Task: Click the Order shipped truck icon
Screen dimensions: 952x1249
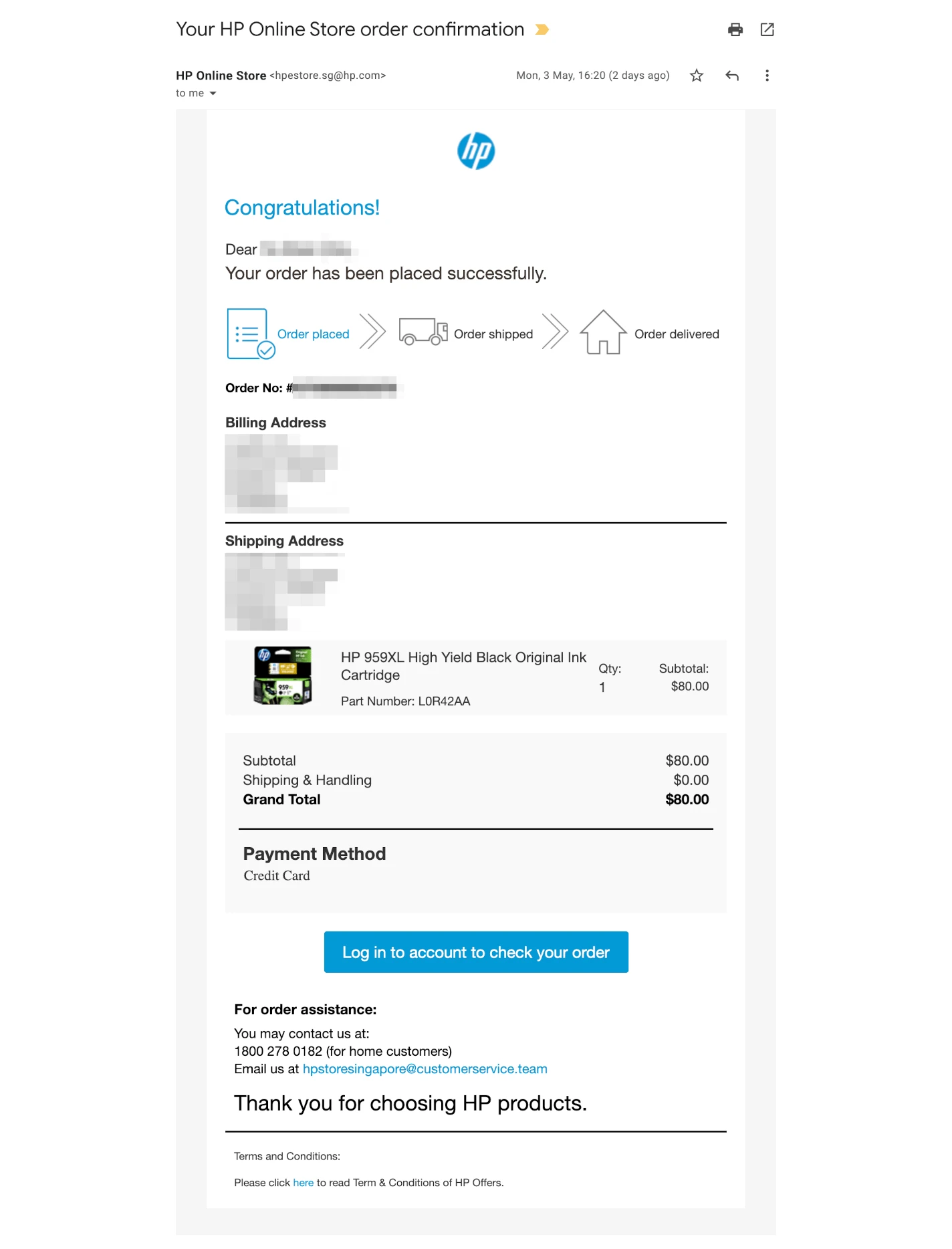Action: [x=423, y=332]
